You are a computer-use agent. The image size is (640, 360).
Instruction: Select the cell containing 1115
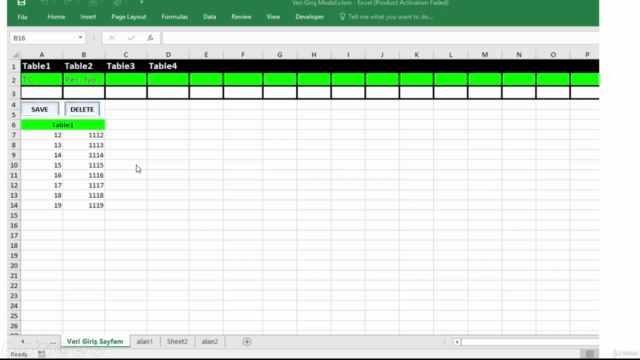84,165
